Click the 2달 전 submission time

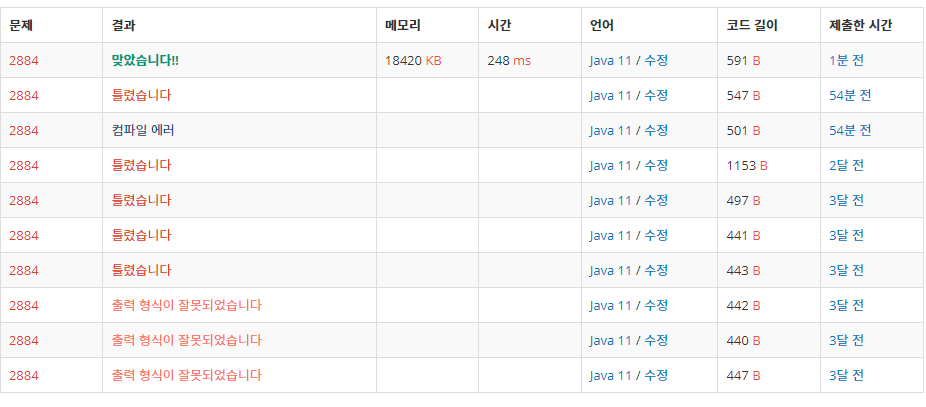pyautogui.click(x=846, y=165)
